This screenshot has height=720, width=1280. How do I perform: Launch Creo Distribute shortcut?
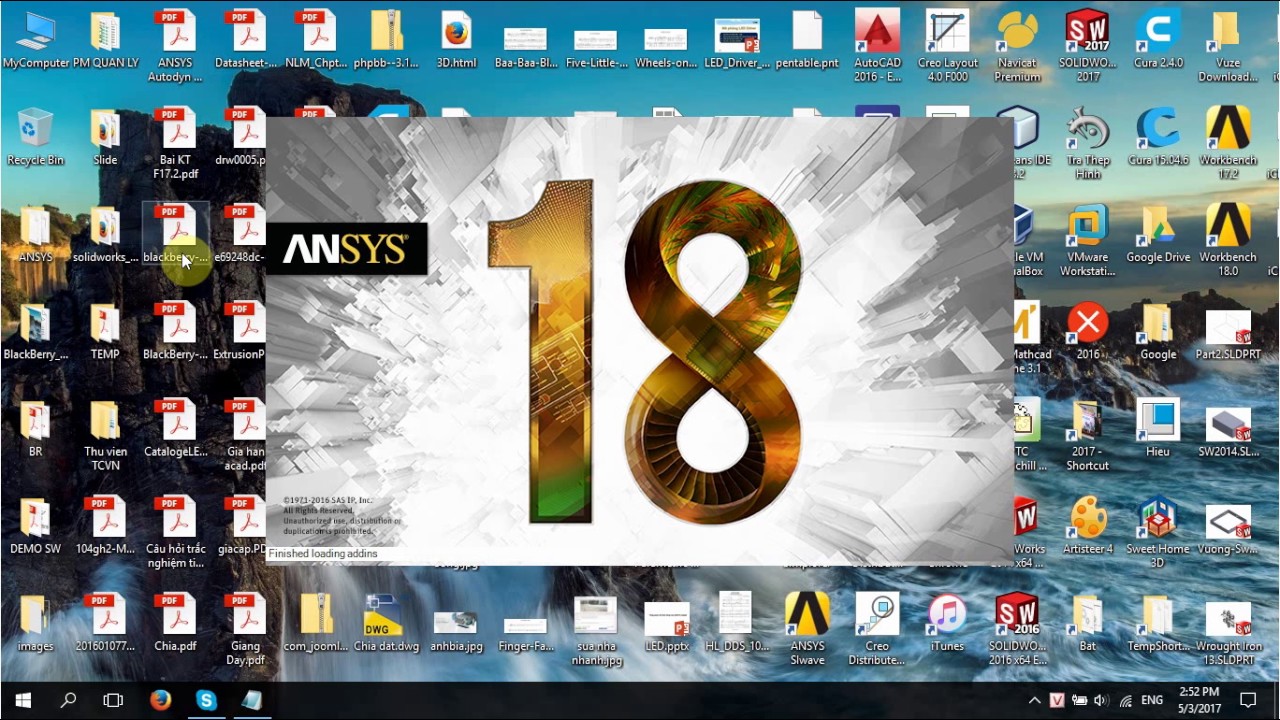877,628
